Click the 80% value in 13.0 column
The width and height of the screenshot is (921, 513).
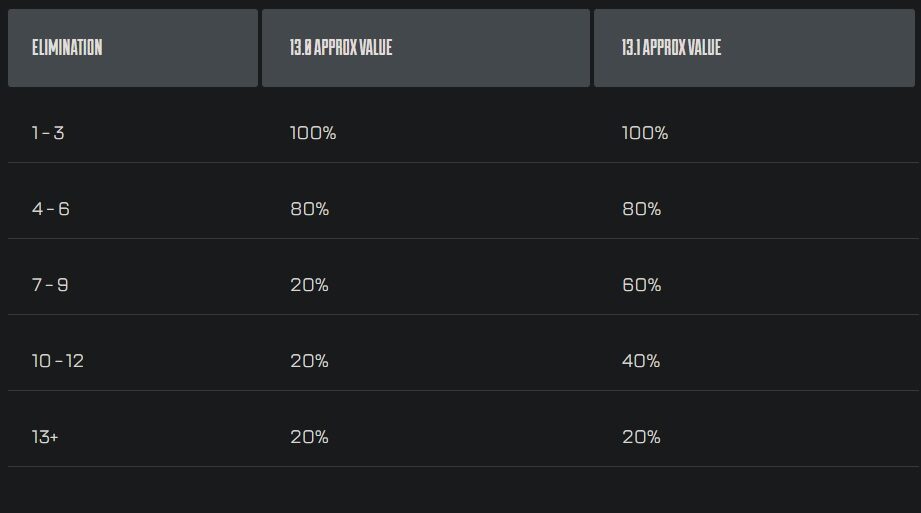(x=310, y=209)
